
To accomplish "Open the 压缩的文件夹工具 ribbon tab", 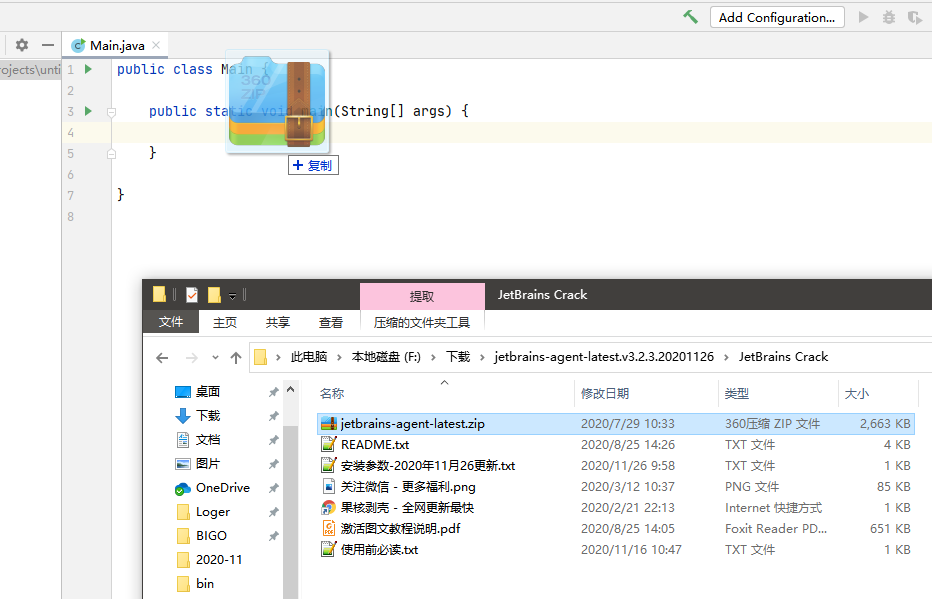I will click(x=422, y=322).
